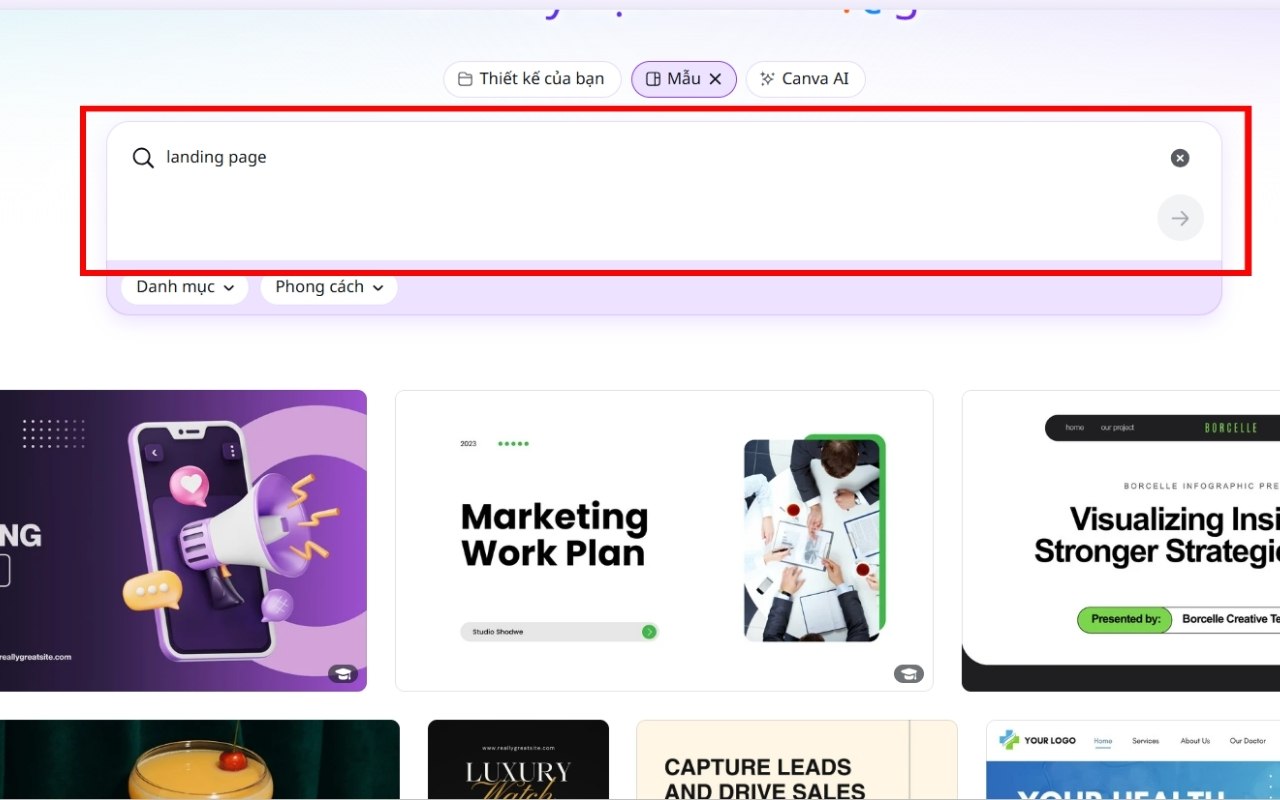The width and height of the screenshot is (1280, 800).
Task: Clear the landing page search query
Action: [1180, 157]
